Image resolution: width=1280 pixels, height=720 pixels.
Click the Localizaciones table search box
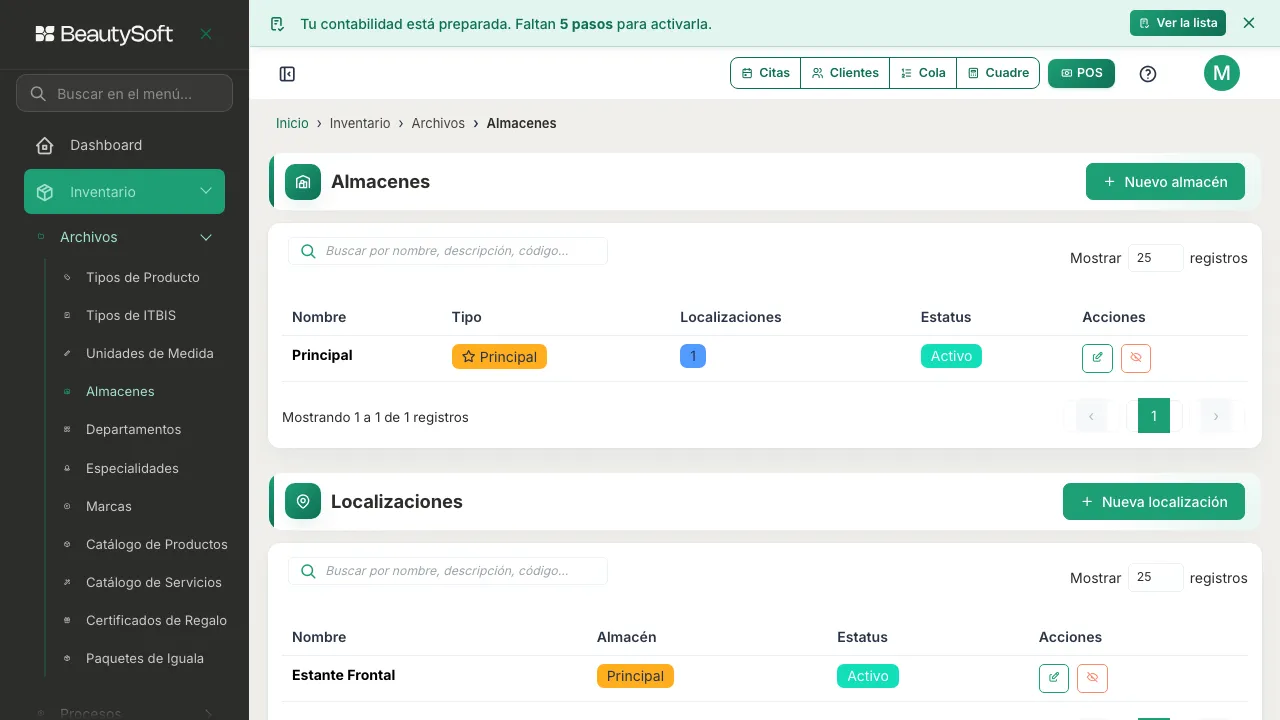click(448, 571)
